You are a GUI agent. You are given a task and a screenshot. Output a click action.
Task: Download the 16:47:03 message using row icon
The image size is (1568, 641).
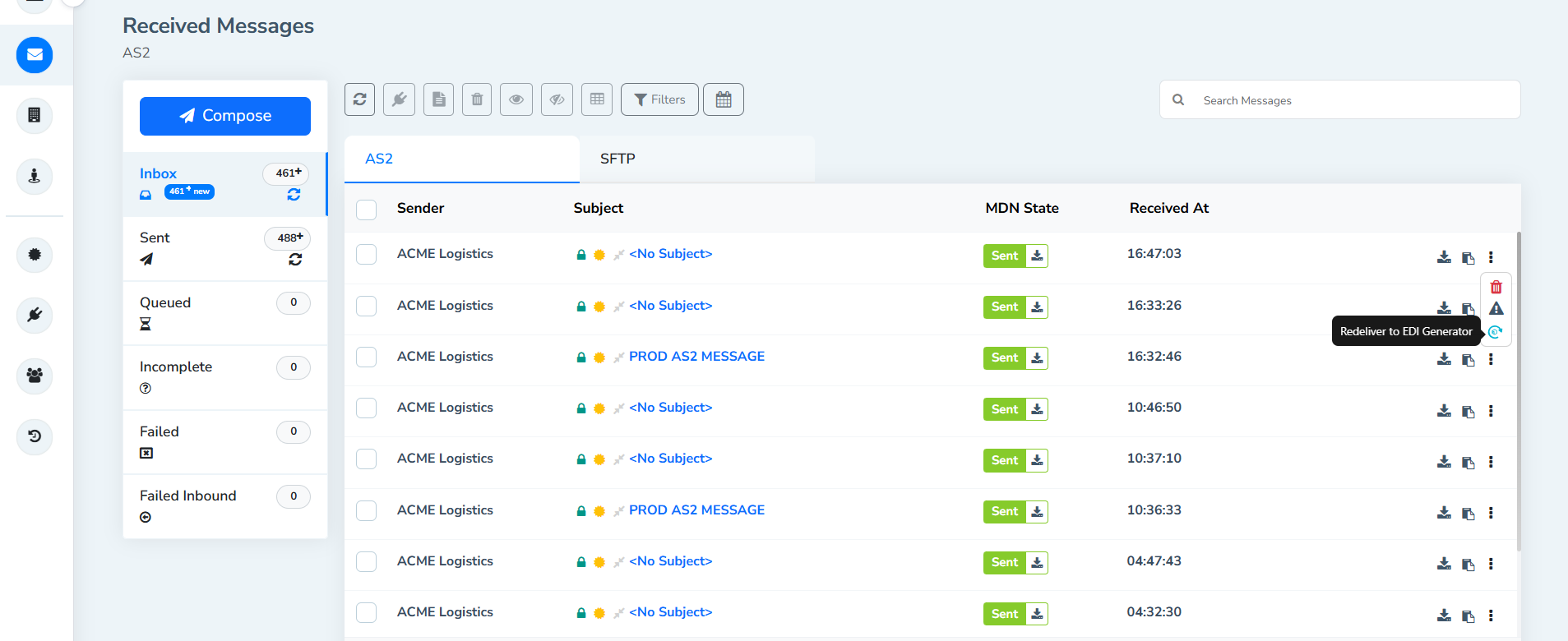point(1444,257)
